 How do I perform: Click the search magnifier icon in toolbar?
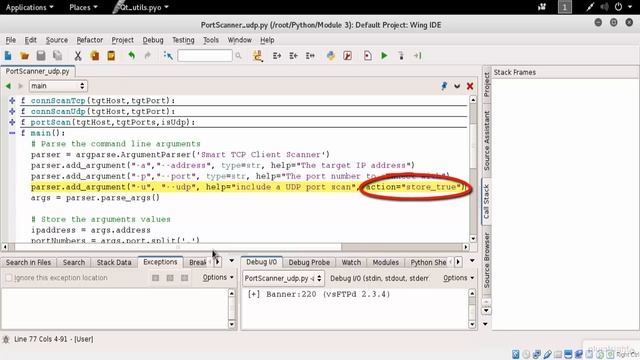click(238, 56)
